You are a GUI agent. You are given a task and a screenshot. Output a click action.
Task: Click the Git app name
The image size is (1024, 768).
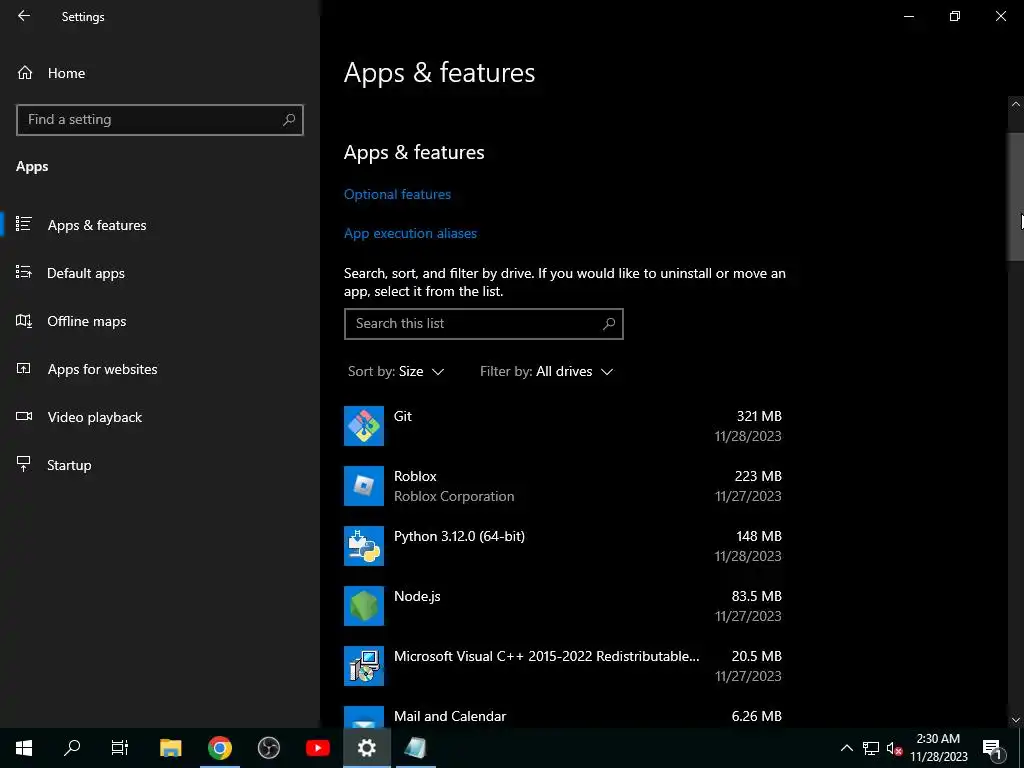pos(403,416)
